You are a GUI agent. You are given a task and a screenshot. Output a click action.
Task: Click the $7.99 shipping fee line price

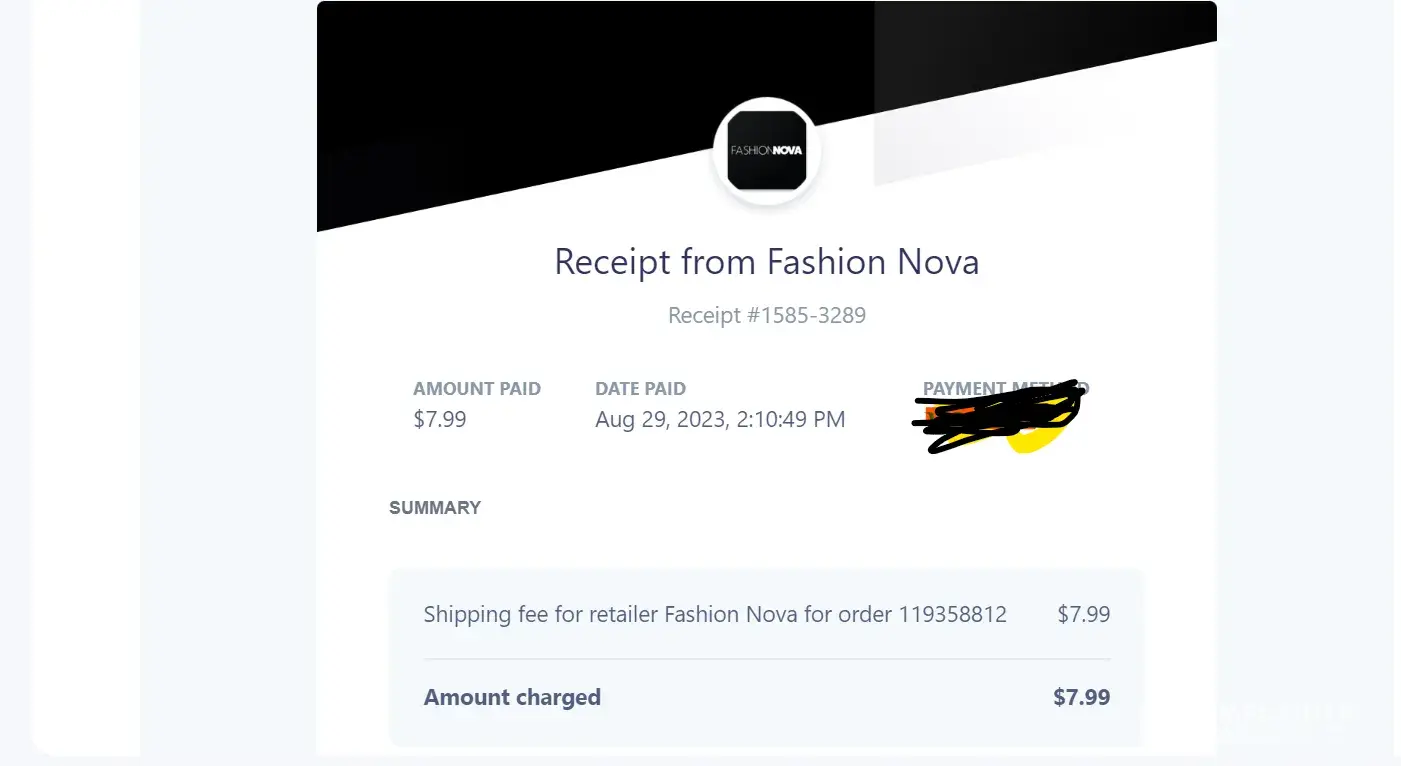point(1083,614)
